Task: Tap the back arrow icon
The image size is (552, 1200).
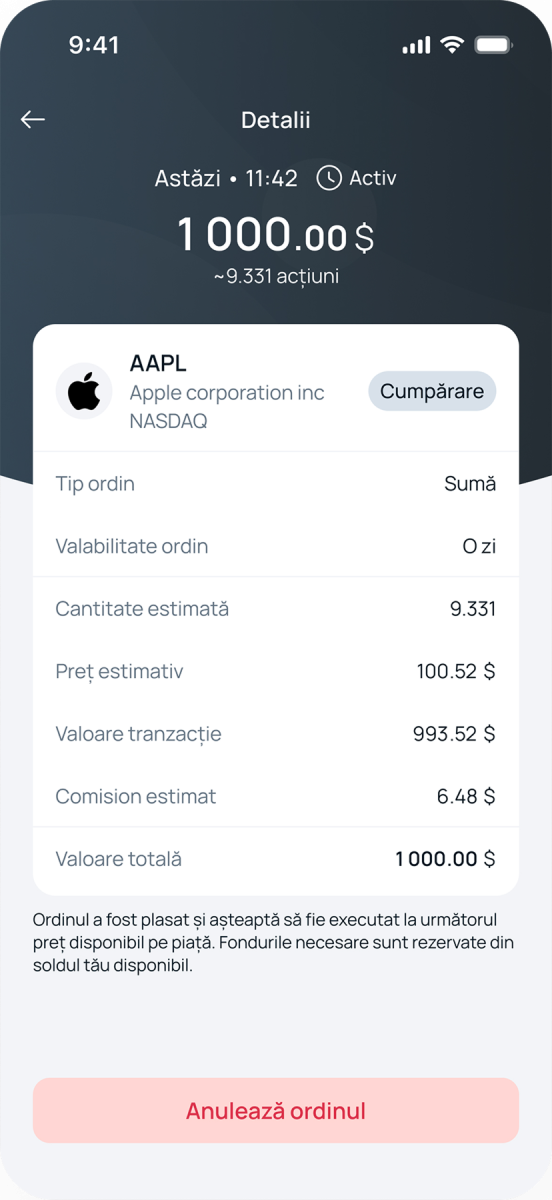Action: tap(33, 120)
